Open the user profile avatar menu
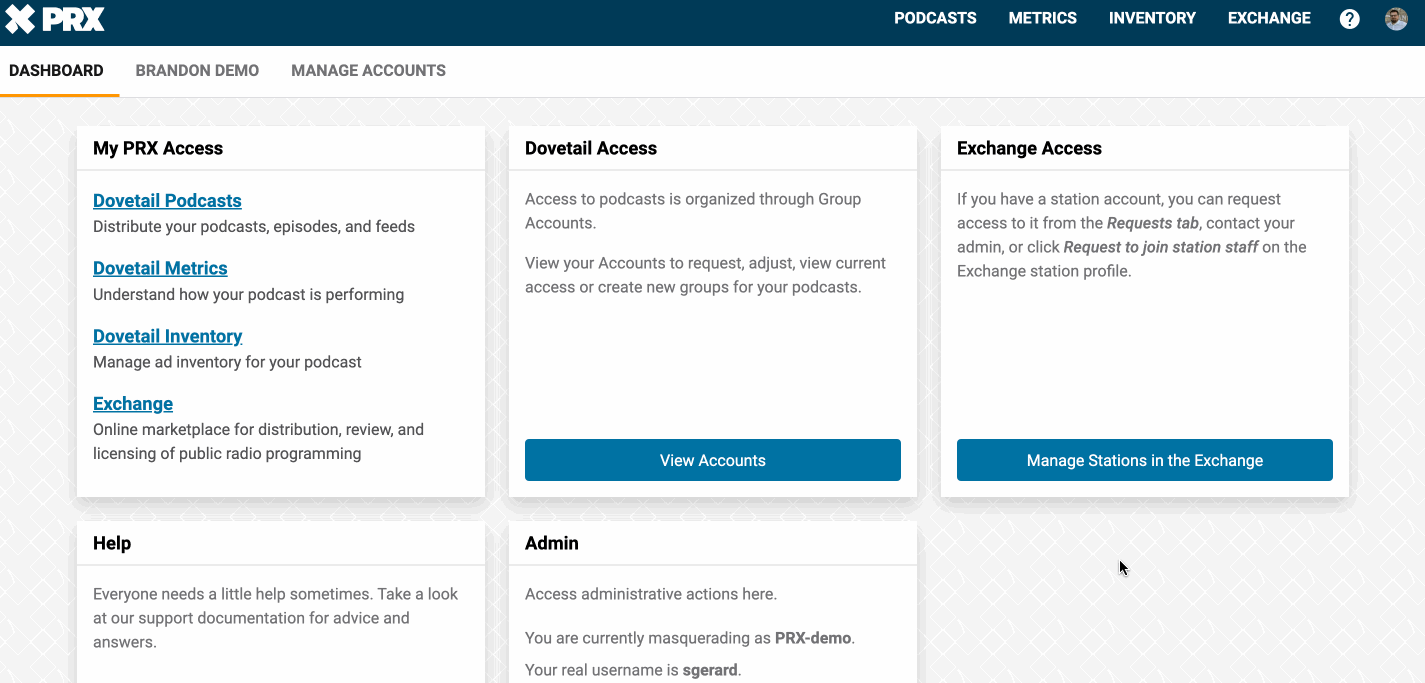1425x683 pixels. click(1396, 19)
